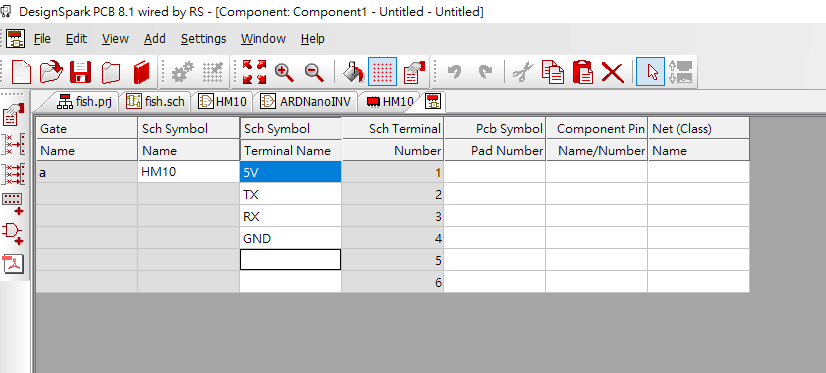Click the Zoom In magnifier icon
The image size is (826, 373).
point(284,72)
